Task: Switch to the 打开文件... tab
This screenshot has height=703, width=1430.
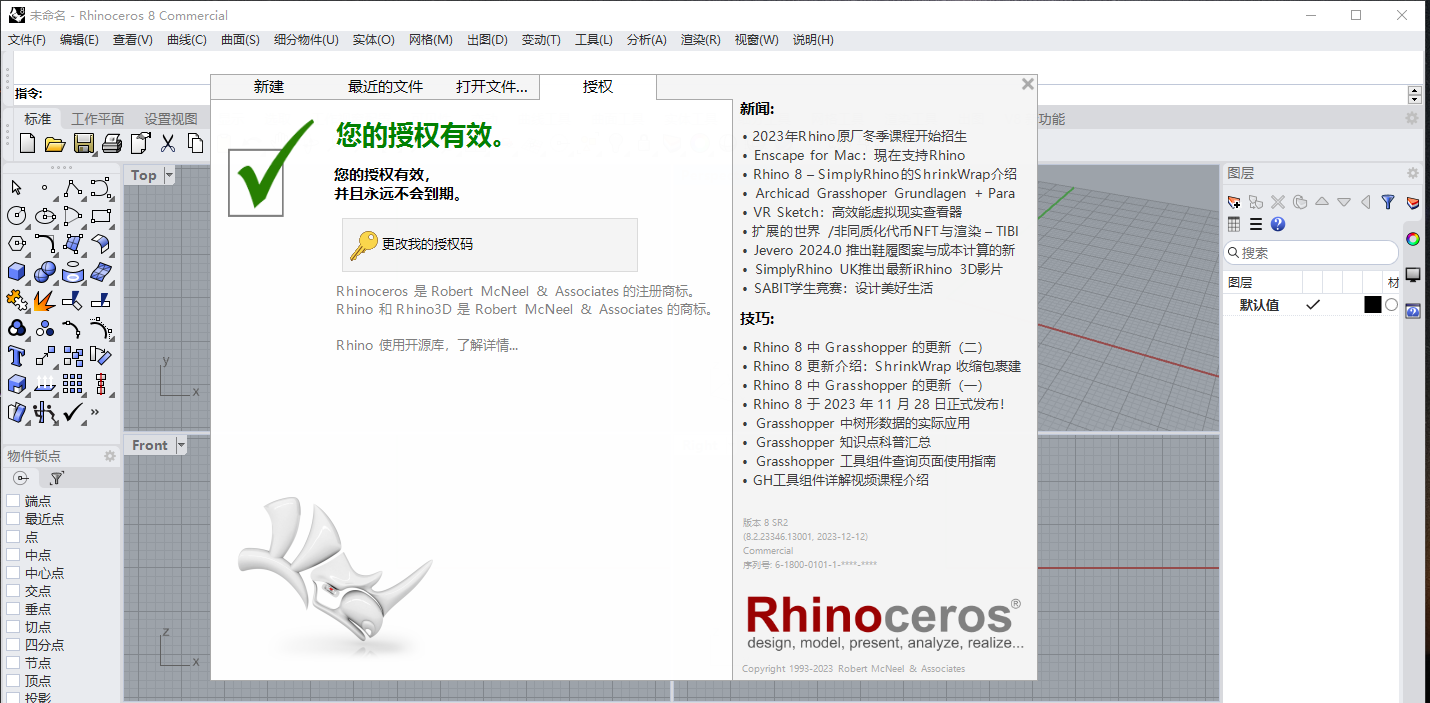Action: pos(492,87)
